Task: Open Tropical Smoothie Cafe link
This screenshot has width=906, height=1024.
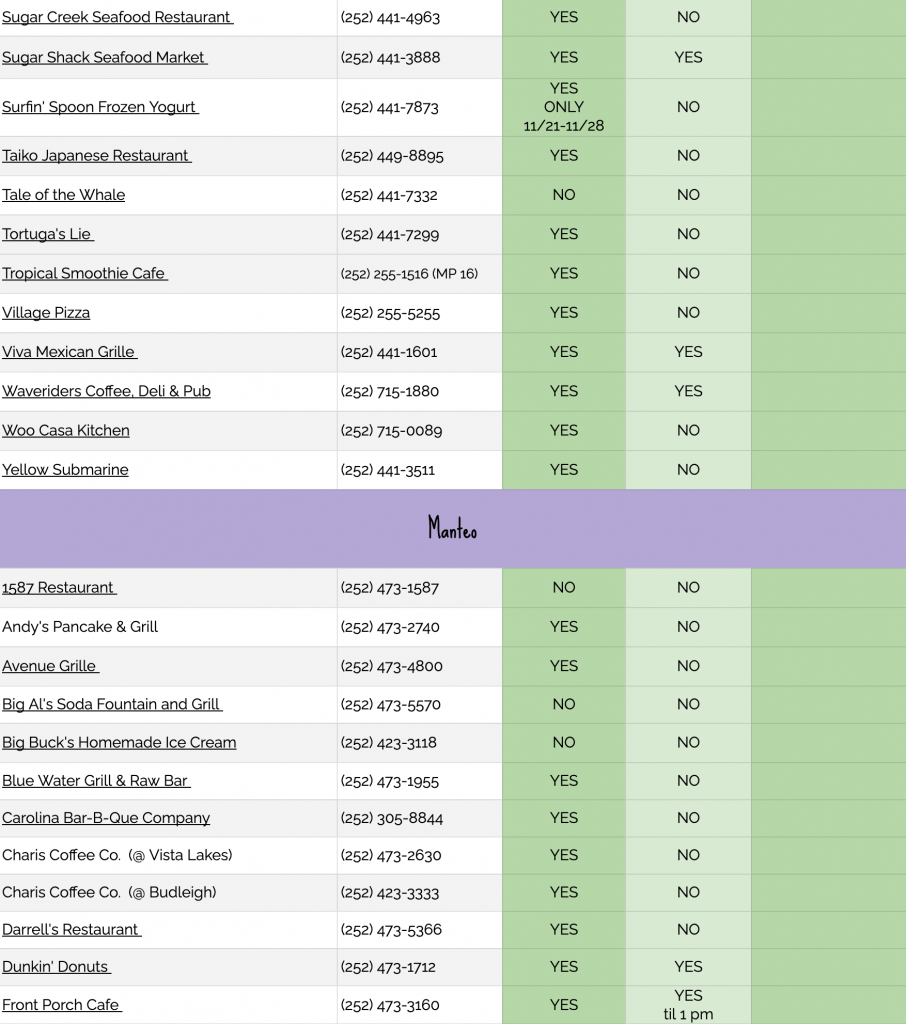Action: 84,274
